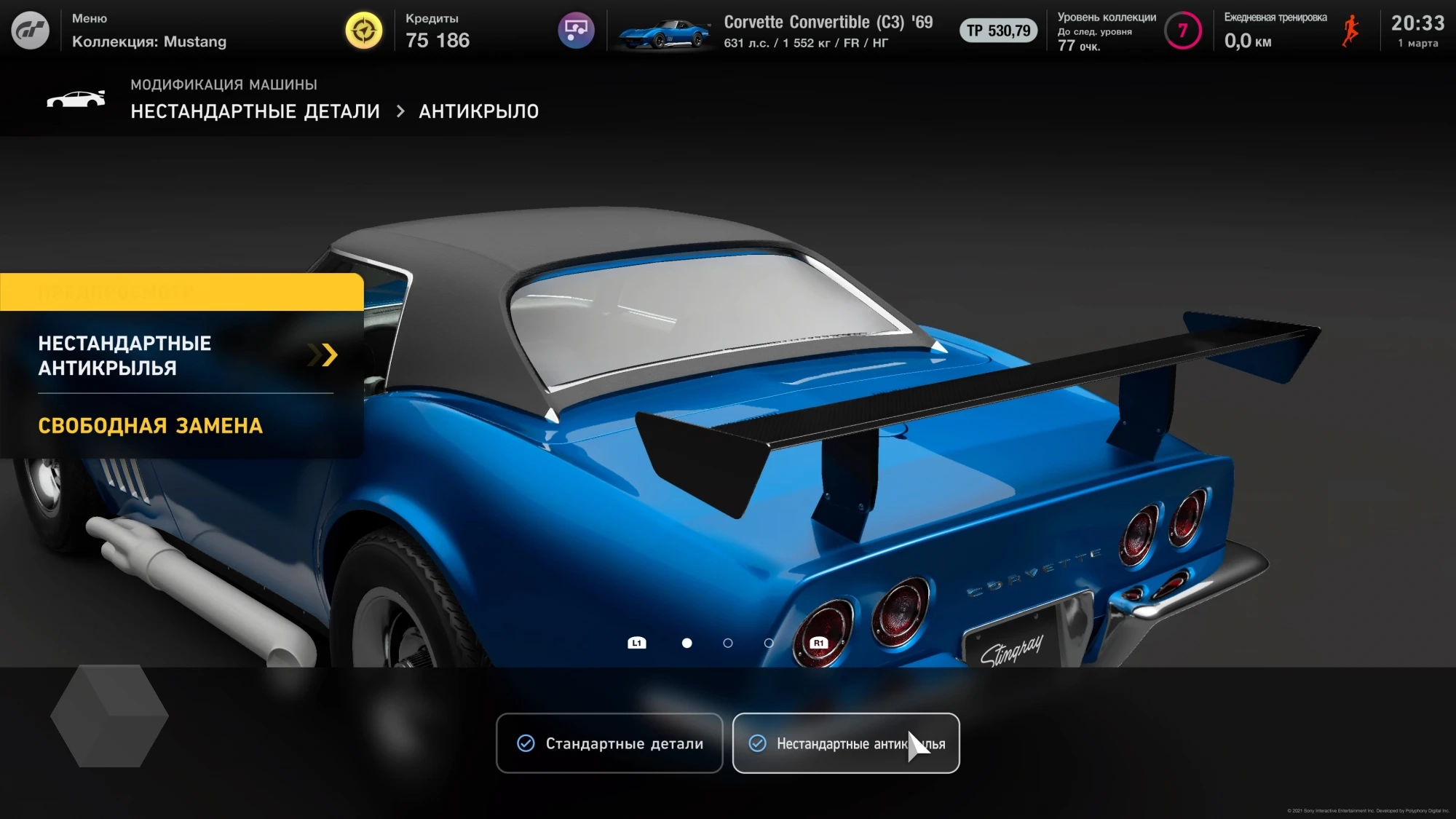This screenshot has width=1456, height=819.
Task: Toggle checkmark on Стандартные детали
Action: click(526, 743)
